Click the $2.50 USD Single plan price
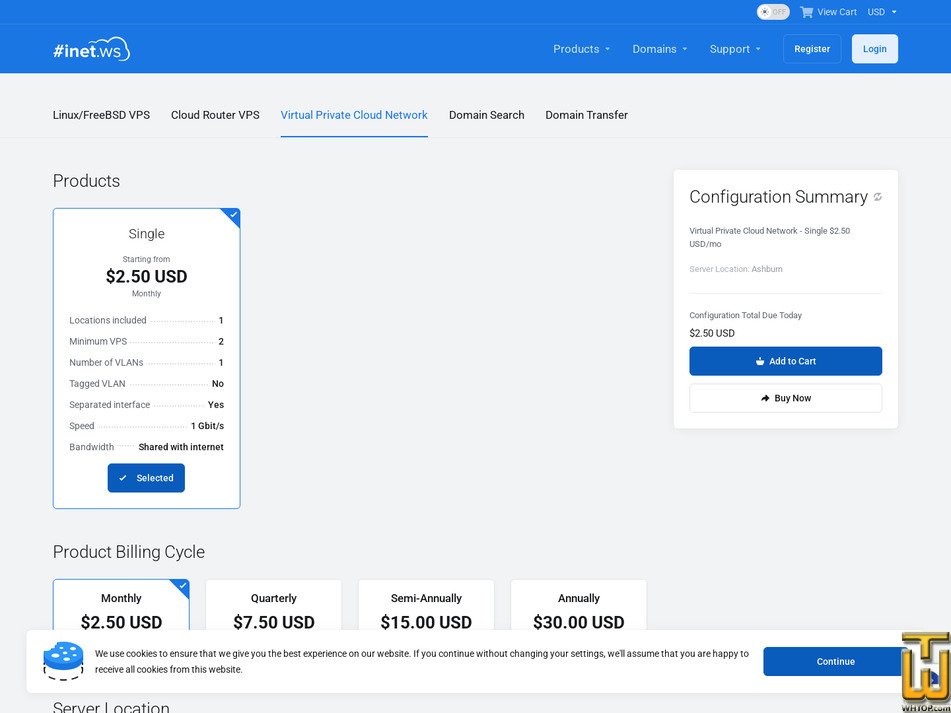Screen dimensions: 951x713 pyautogui.click(x=146, y=276)
